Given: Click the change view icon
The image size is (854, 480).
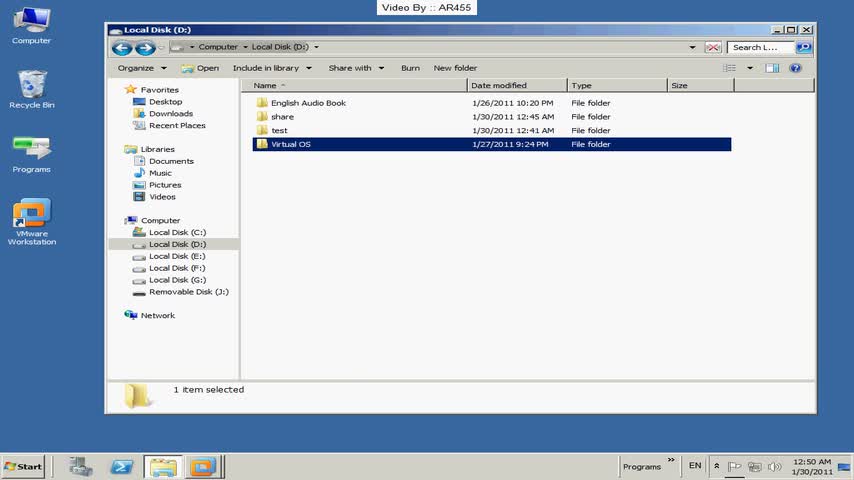Looking at the screenshot, I should click(x=729, y=68).
